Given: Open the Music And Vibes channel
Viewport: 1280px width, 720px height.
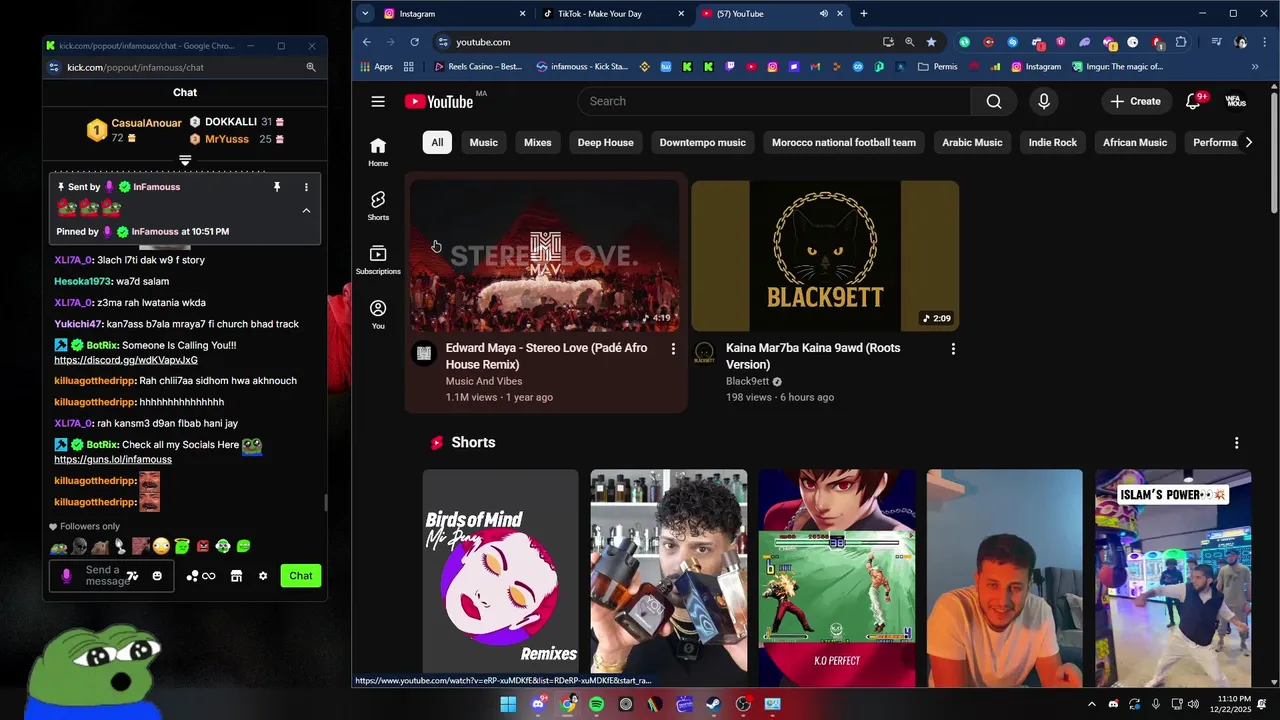Looking at the screenshot, I should pos(484,381).
